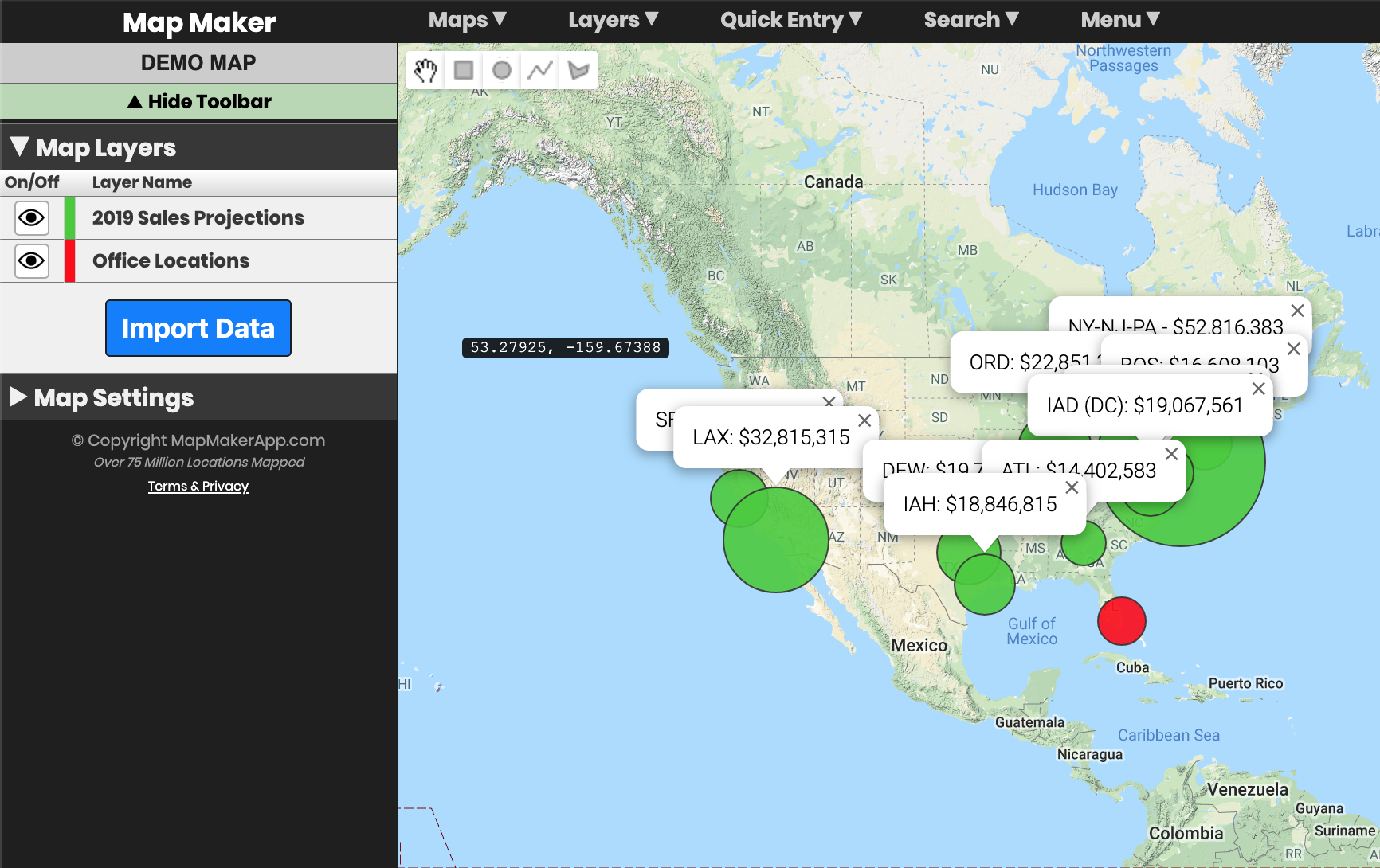Open the Terms & Privacy link
This screenshot has height=868, width=1380.
[198, 486]
